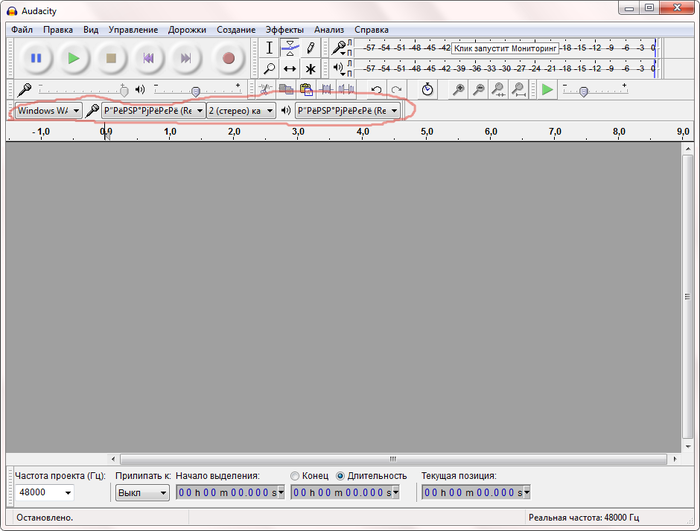Image resolution: width=700 pixels, height=531 pixels.
Task: Select the Draw pencil tool
Action: tap(311, 48)
